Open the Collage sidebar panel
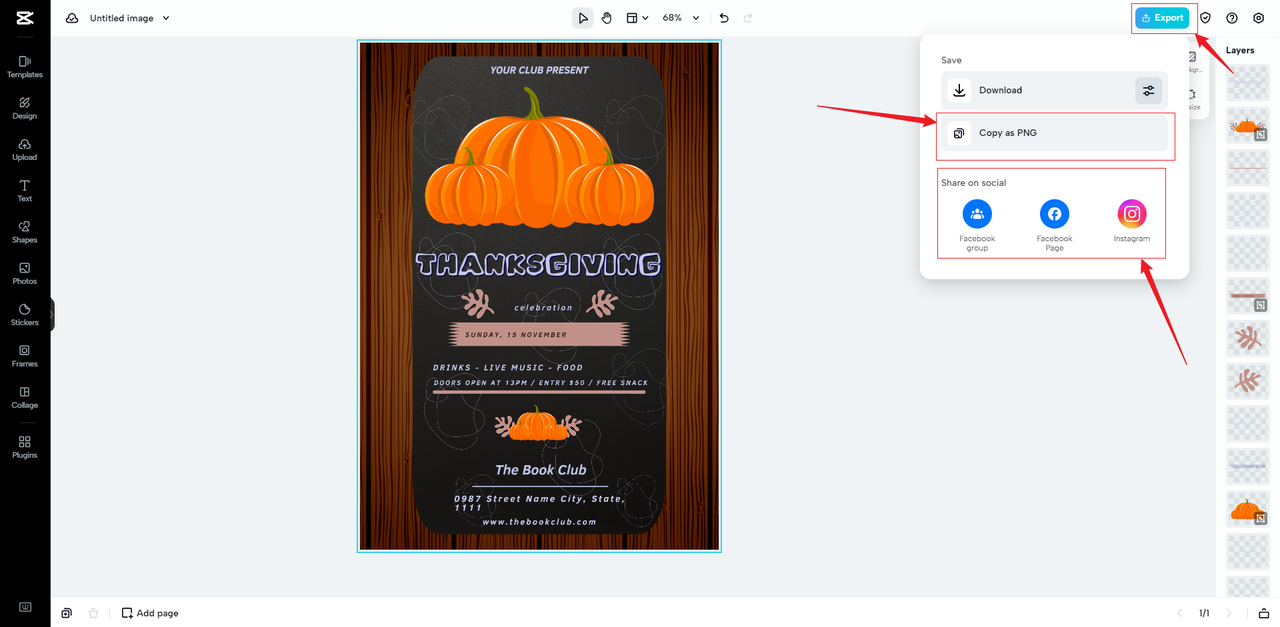The height and width of the screenshot is (627, 1280). point(25,398)
